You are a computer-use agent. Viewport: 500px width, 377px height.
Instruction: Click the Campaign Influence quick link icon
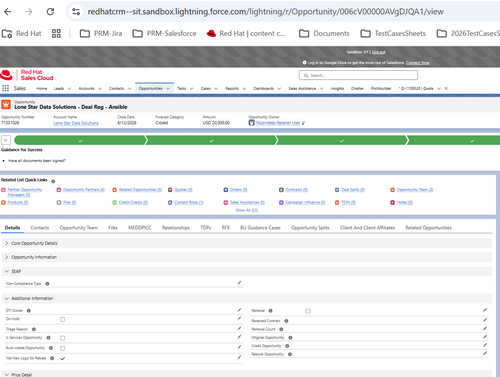click(281, 202)
